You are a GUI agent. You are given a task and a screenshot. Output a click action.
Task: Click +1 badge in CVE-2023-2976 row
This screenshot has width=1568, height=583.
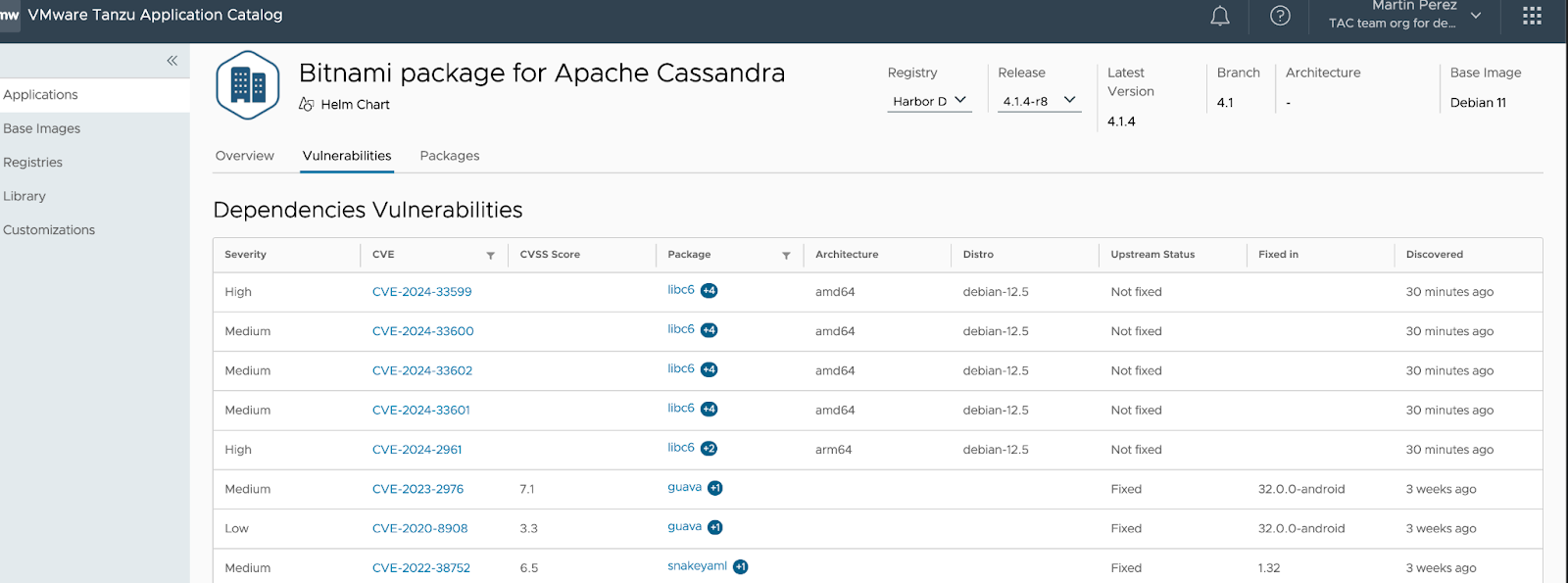(715, 488)
